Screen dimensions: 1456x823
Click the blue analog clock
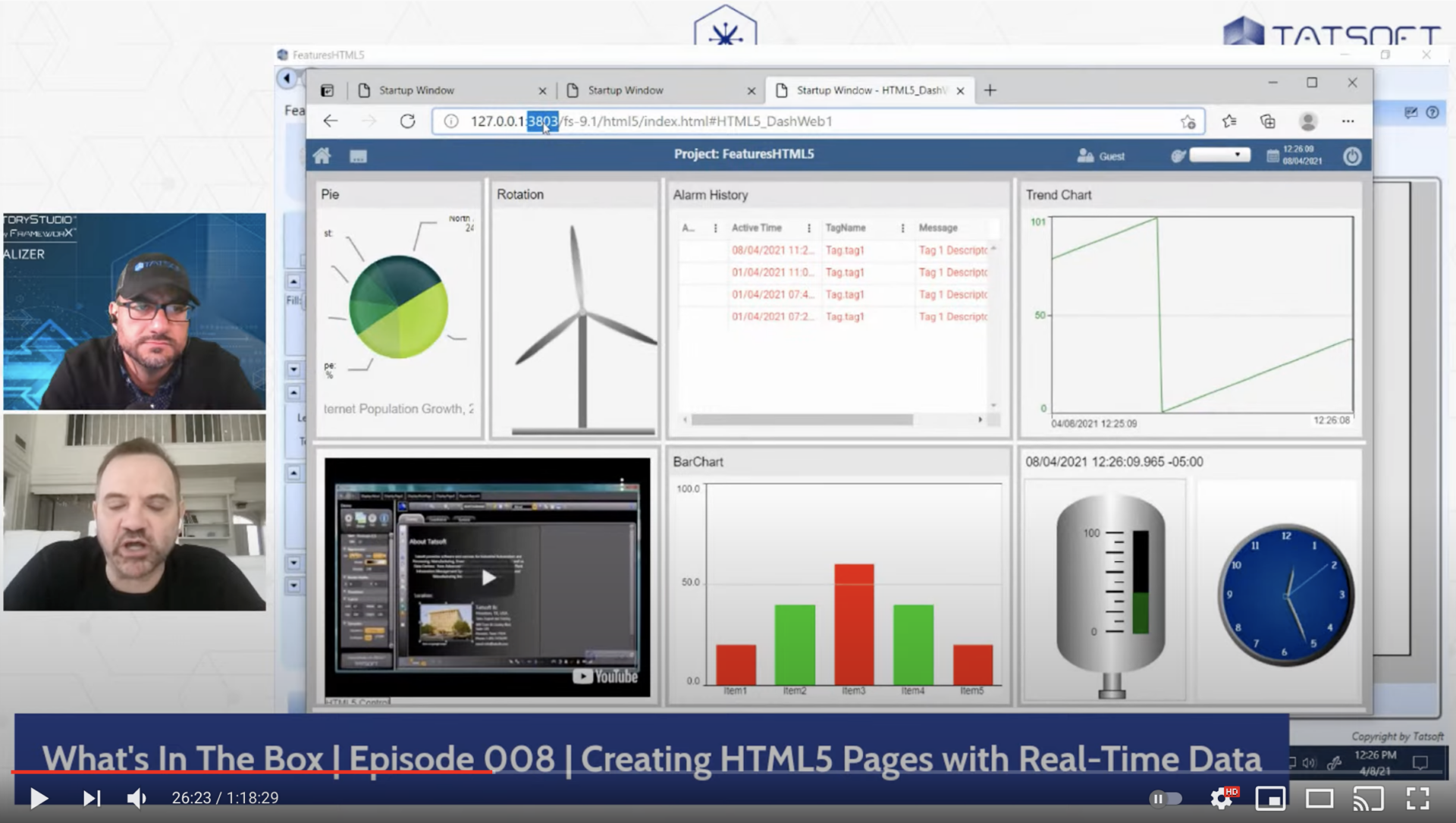coord(1286,595)
